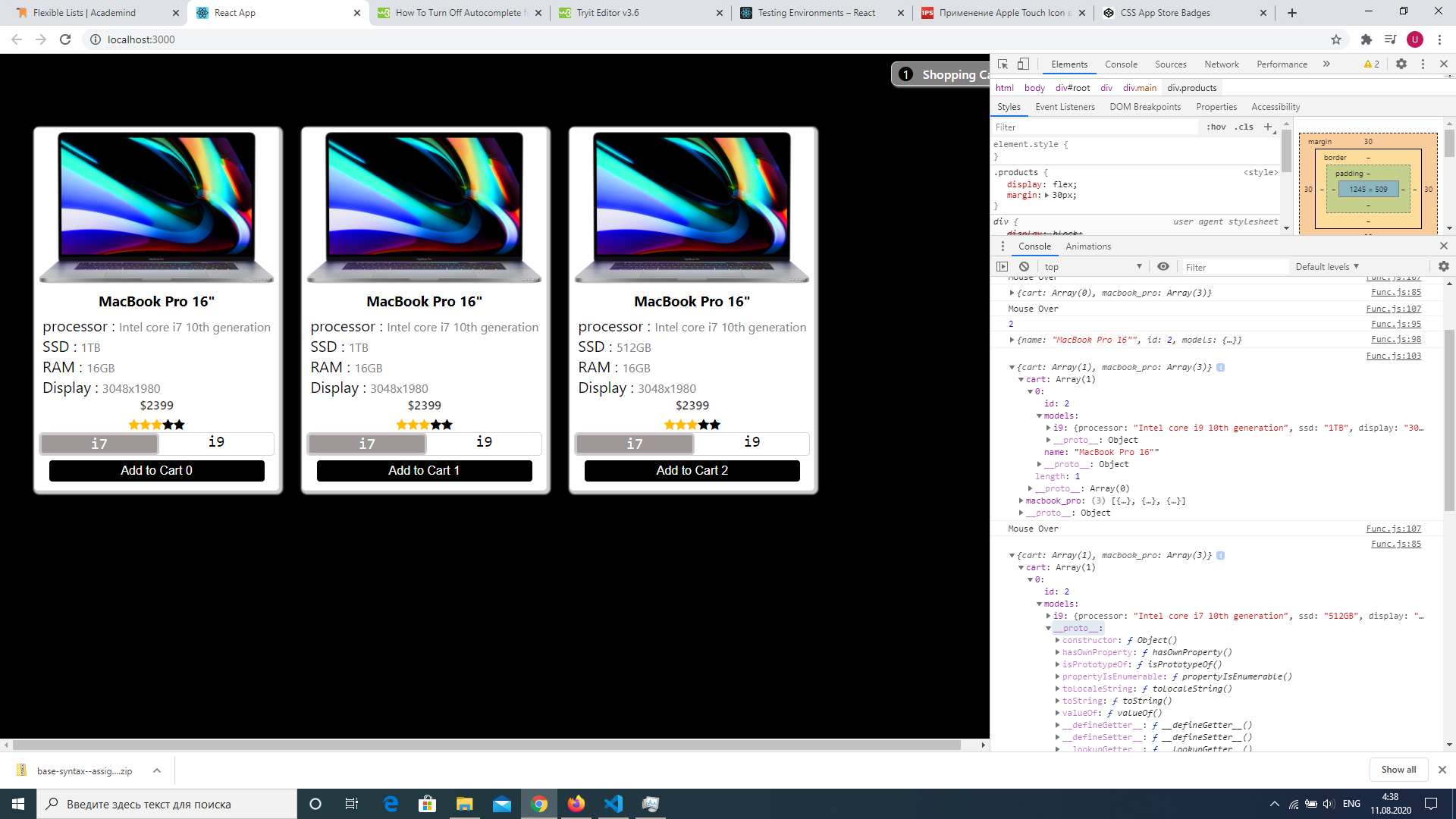Screen dimensions: 1456x819
Task: Bookmark this page with star icon
Action: click(1336, 39)
